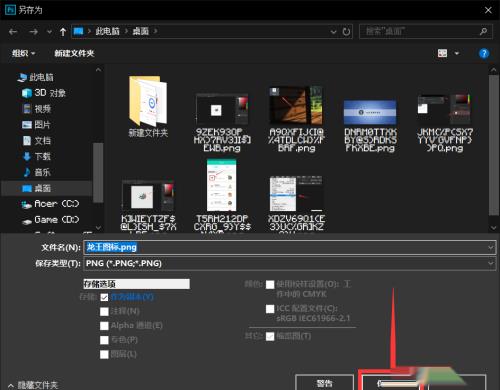Toggle the 使用校样设置(O) checkbox

[270, 284]
